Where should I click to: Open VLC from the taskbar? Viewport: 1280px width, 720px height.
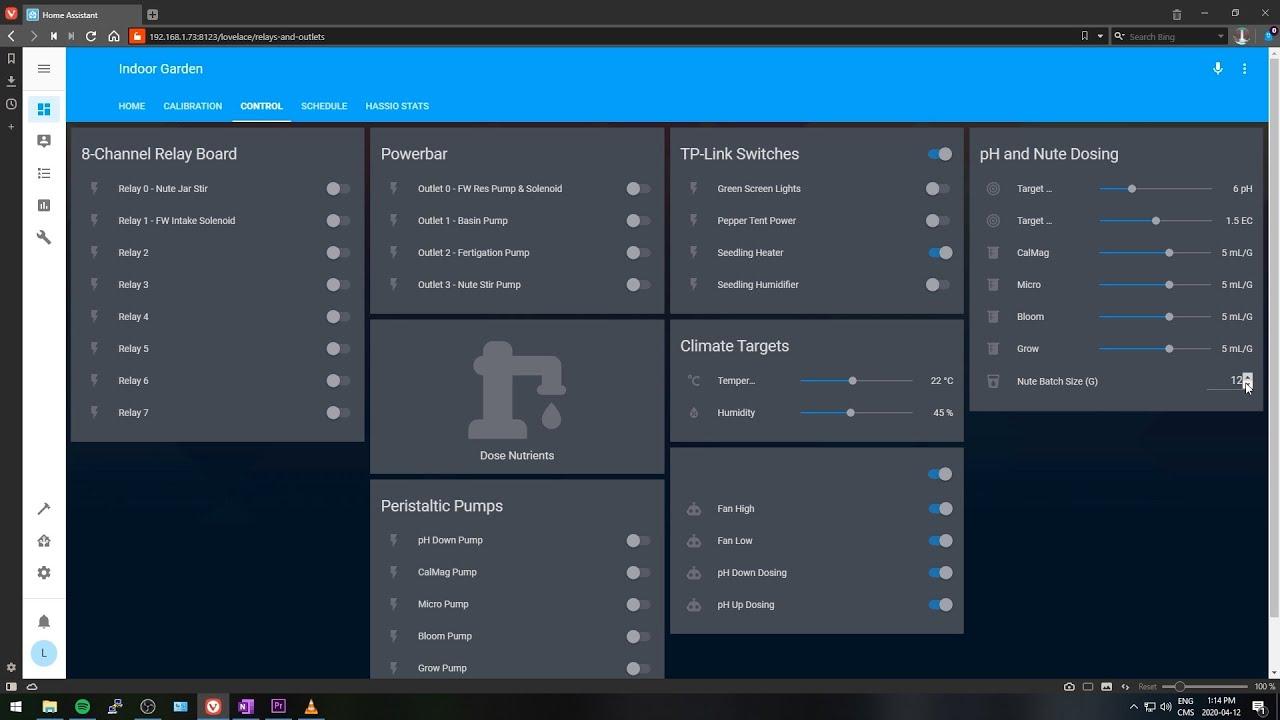[x=311, y=706]
